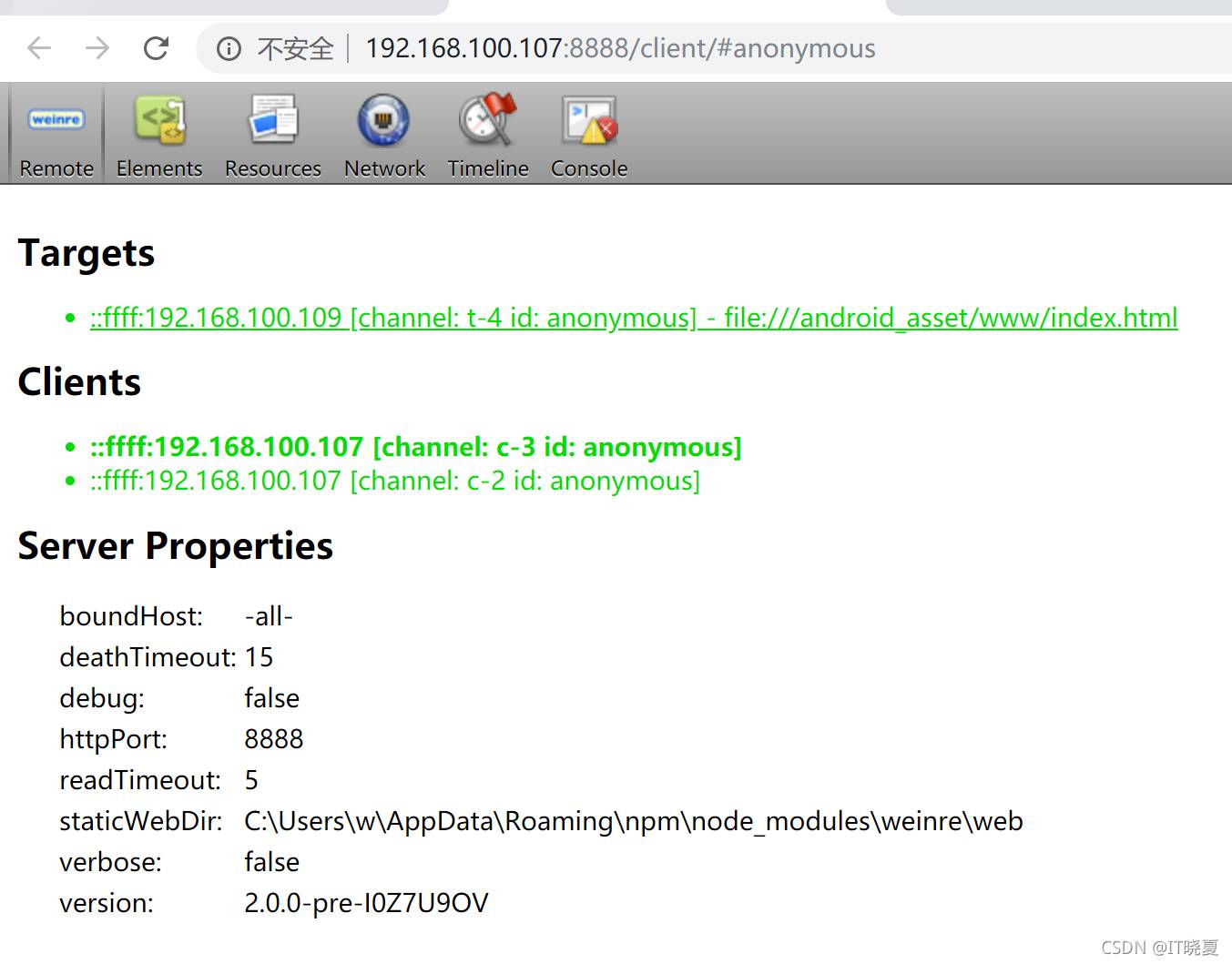Click the staticWebDir path value
Viewport: 1232px width, 964px height.
point(634,821)
